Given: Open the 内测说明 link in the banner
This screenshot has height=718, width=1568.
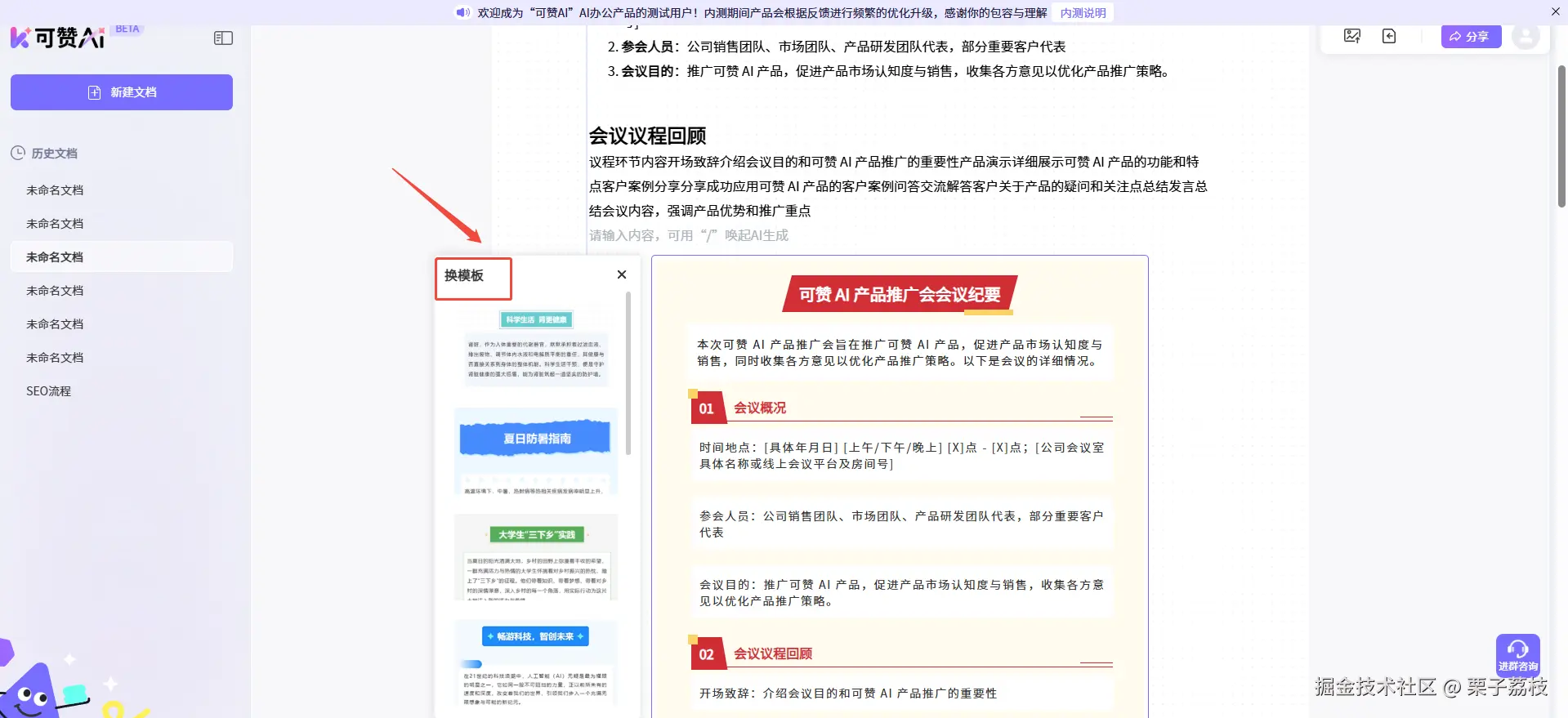Looking at the screenshot, I should (1083, 12).
